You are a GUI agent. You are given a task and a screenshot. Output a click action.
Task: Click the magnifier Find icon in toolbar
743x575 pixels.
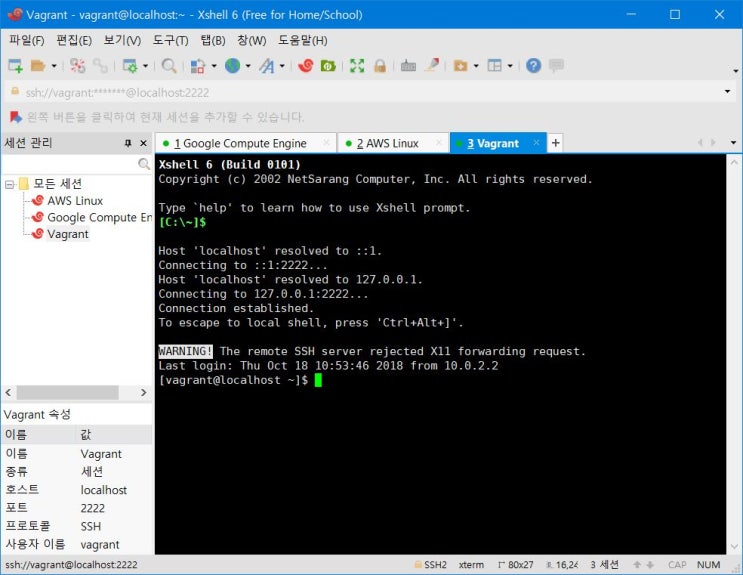pos(169,66)
